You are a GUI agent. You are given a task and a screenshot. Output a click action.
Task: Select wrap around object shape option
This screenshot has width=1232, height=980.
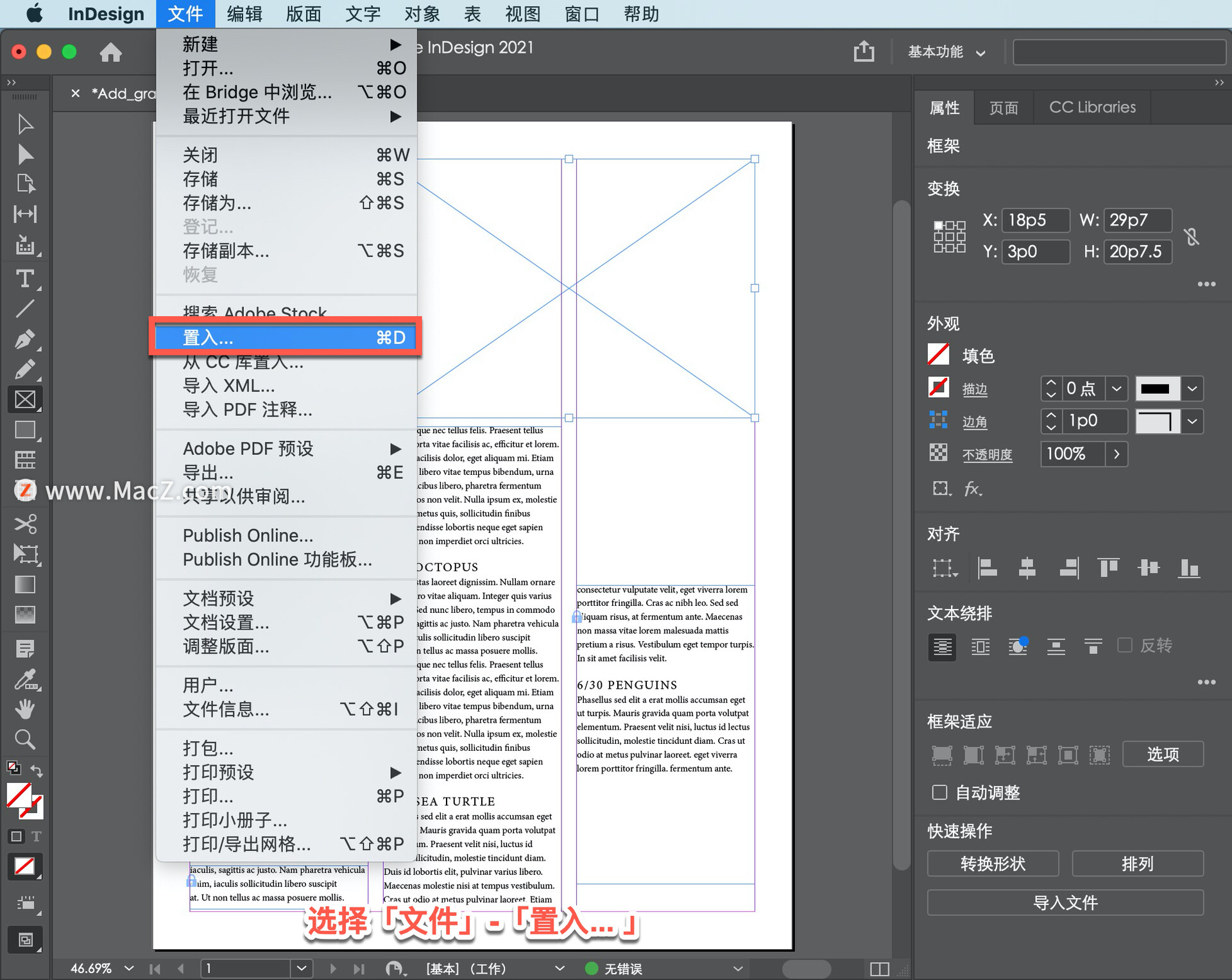tap(1018, 646)
